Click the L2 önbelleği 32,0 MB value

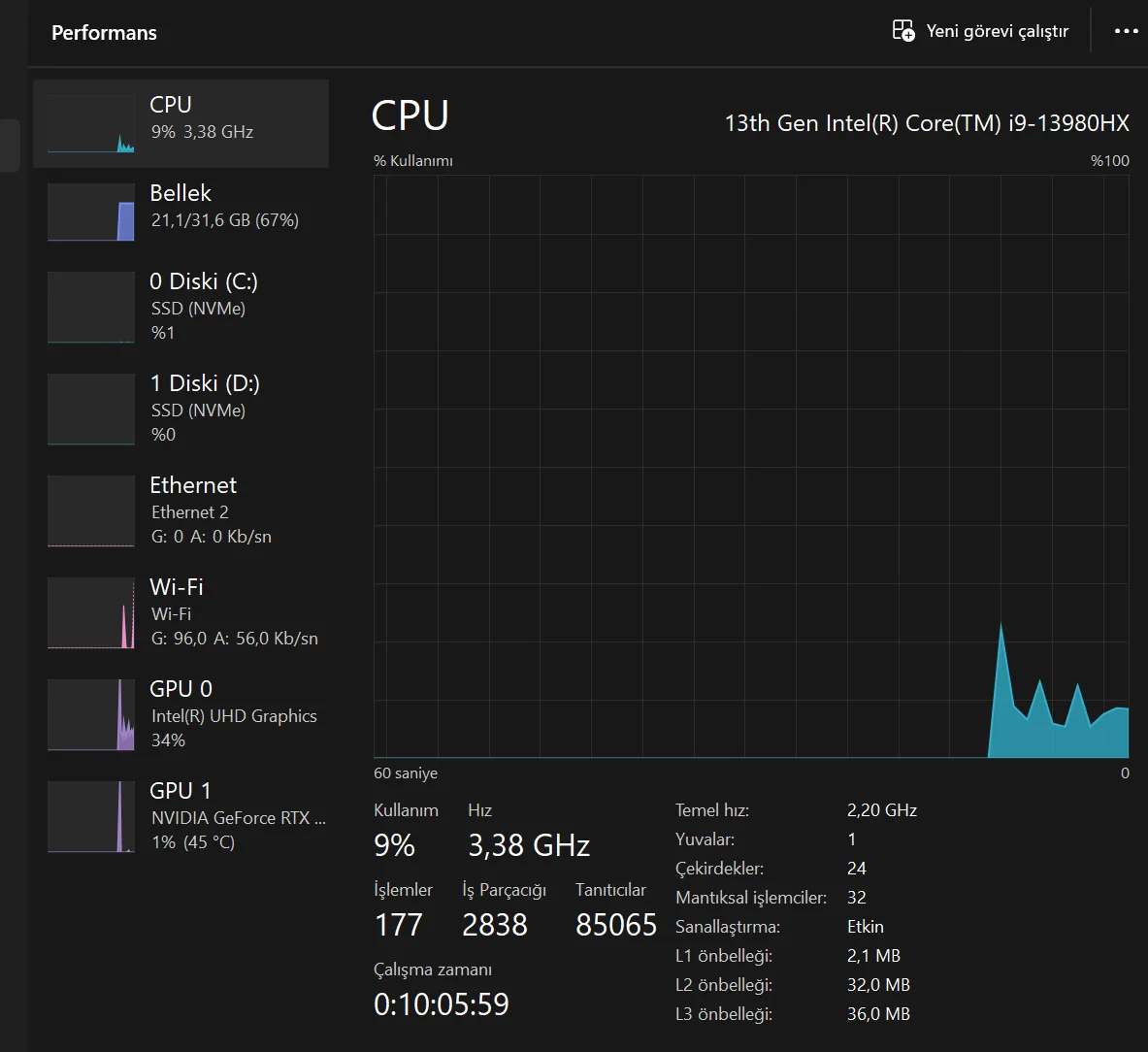click(x=878, y=985)
